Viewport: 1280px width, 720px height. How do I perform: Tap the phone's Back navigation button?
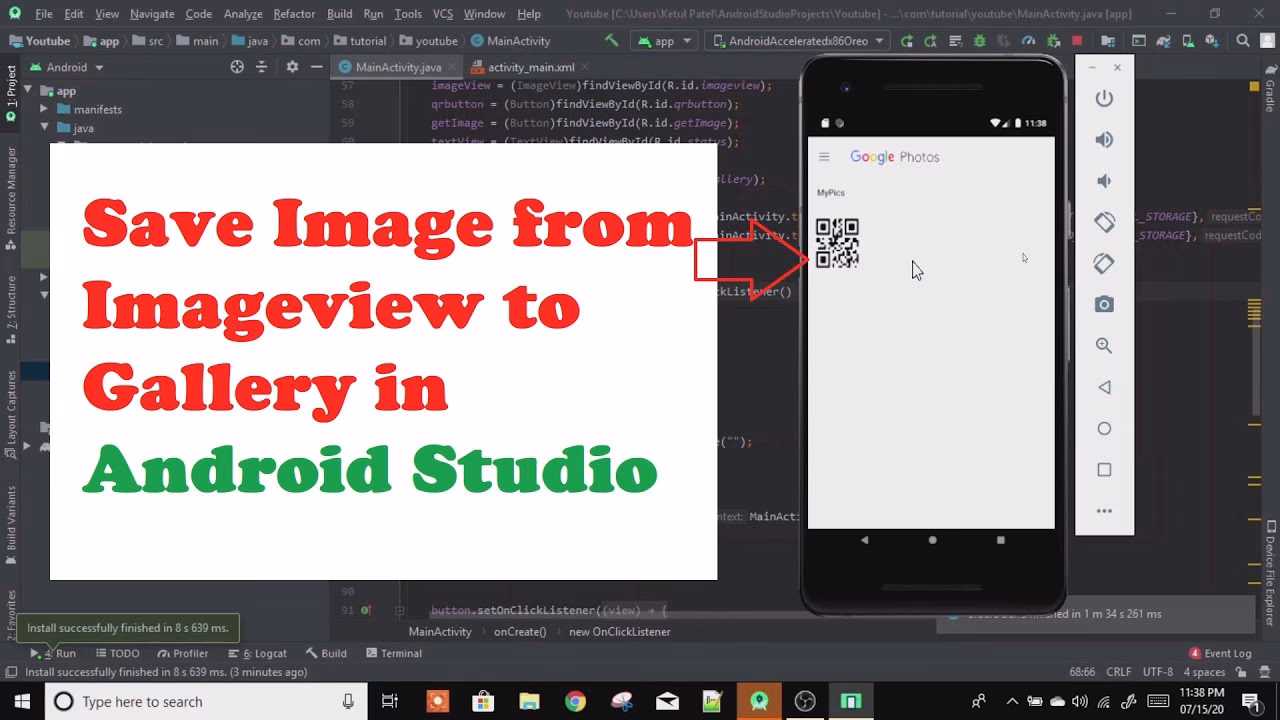point(865,540)
